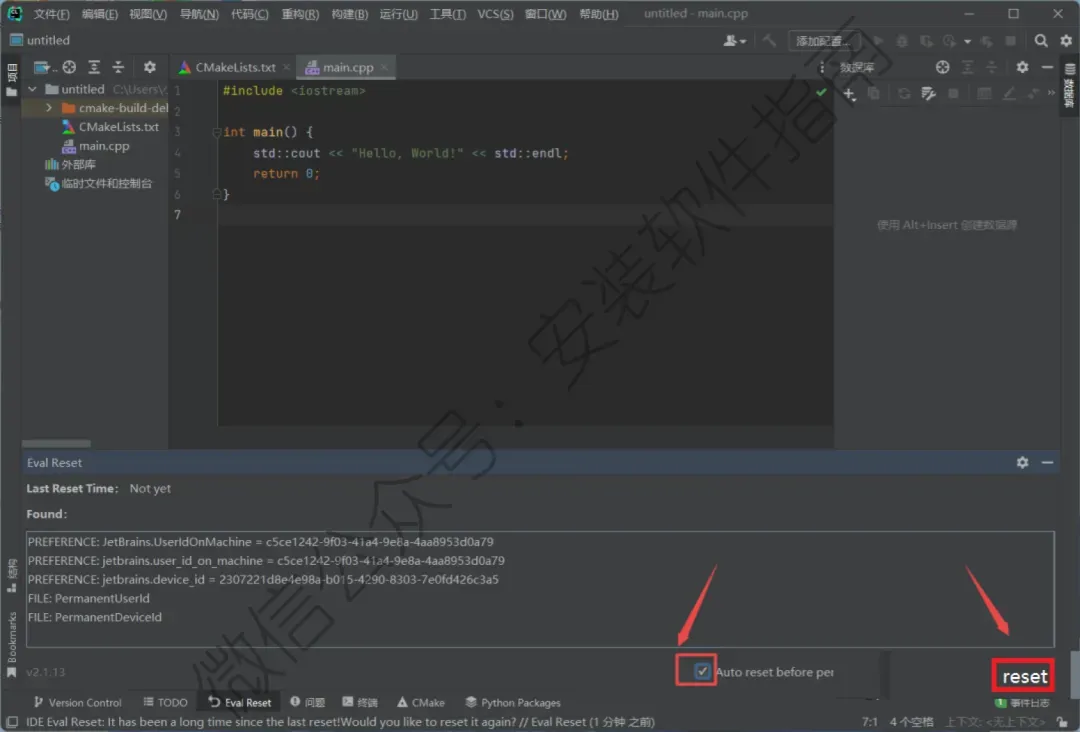Toggle Auto reset before per checkbox
The height and width of the screenshot is (732, 1080).
pos(701,671)
